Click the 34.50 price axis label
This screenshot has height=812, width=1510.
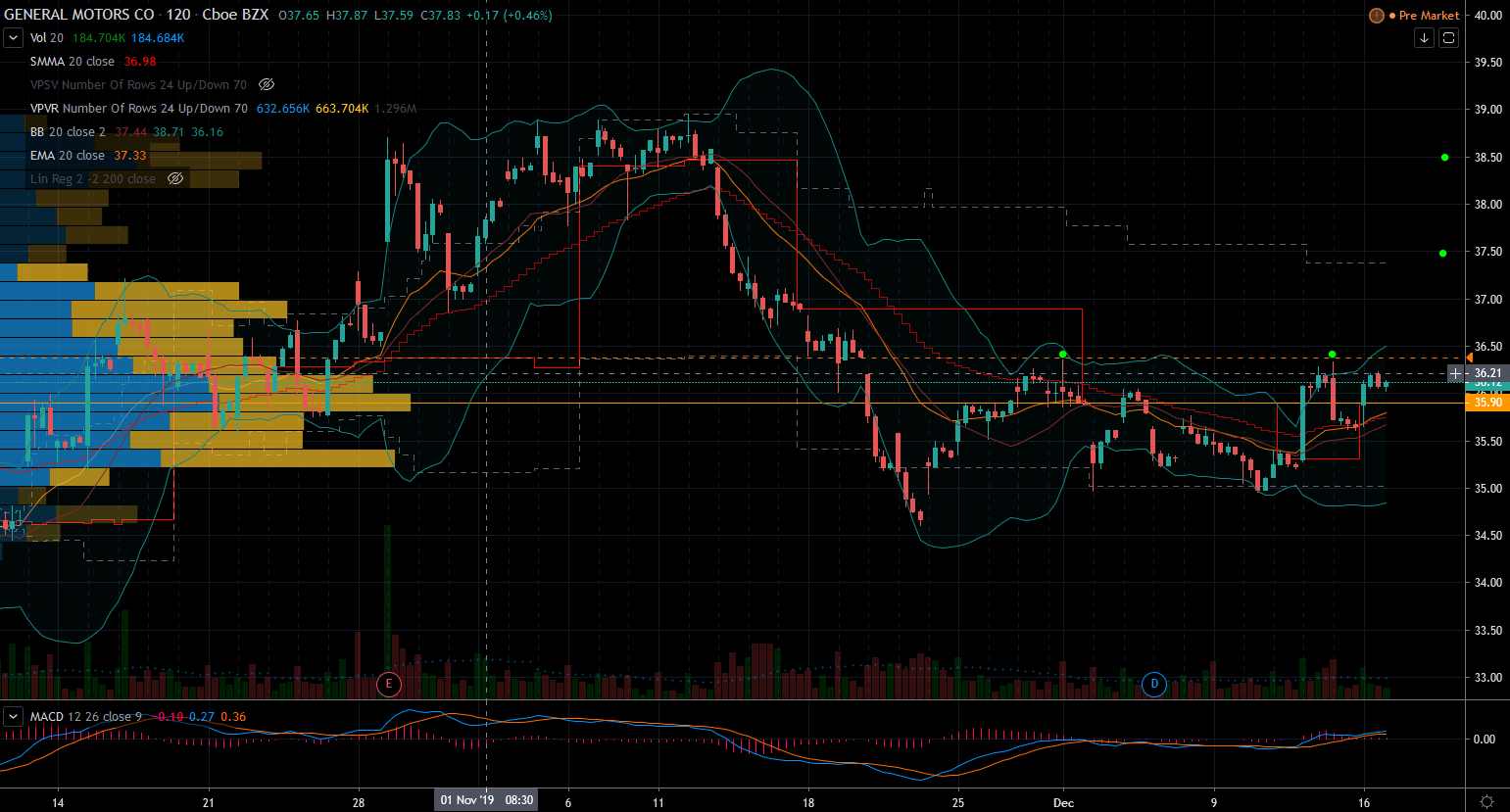tap(1488, 536)
